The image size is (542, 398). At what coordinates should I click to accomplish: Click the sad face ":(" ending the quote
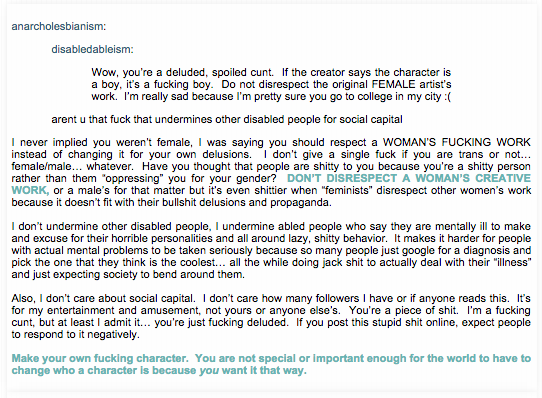pyautogui.click(x=447, y=96)
